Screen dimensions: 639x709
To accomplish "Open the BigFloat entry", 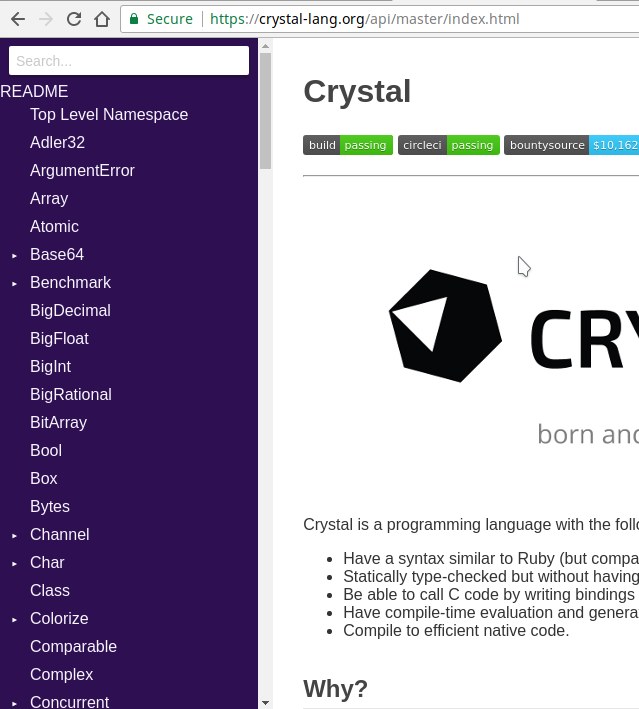I will pos(59,339).
